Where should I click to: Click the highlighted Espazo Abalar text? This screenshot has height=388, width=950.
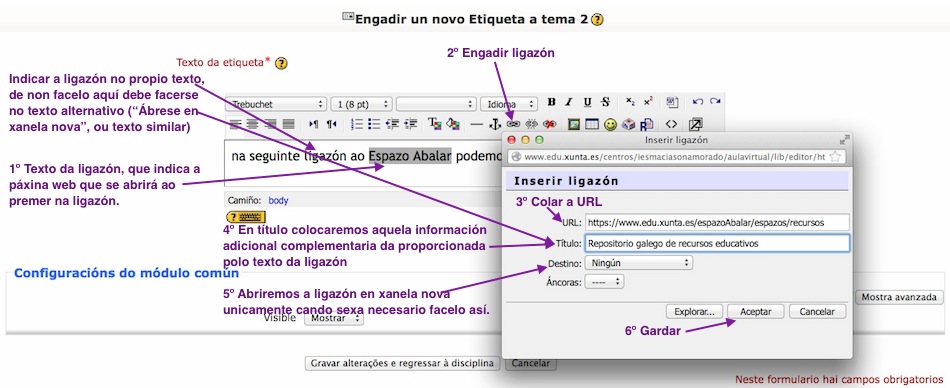[410, 156]
